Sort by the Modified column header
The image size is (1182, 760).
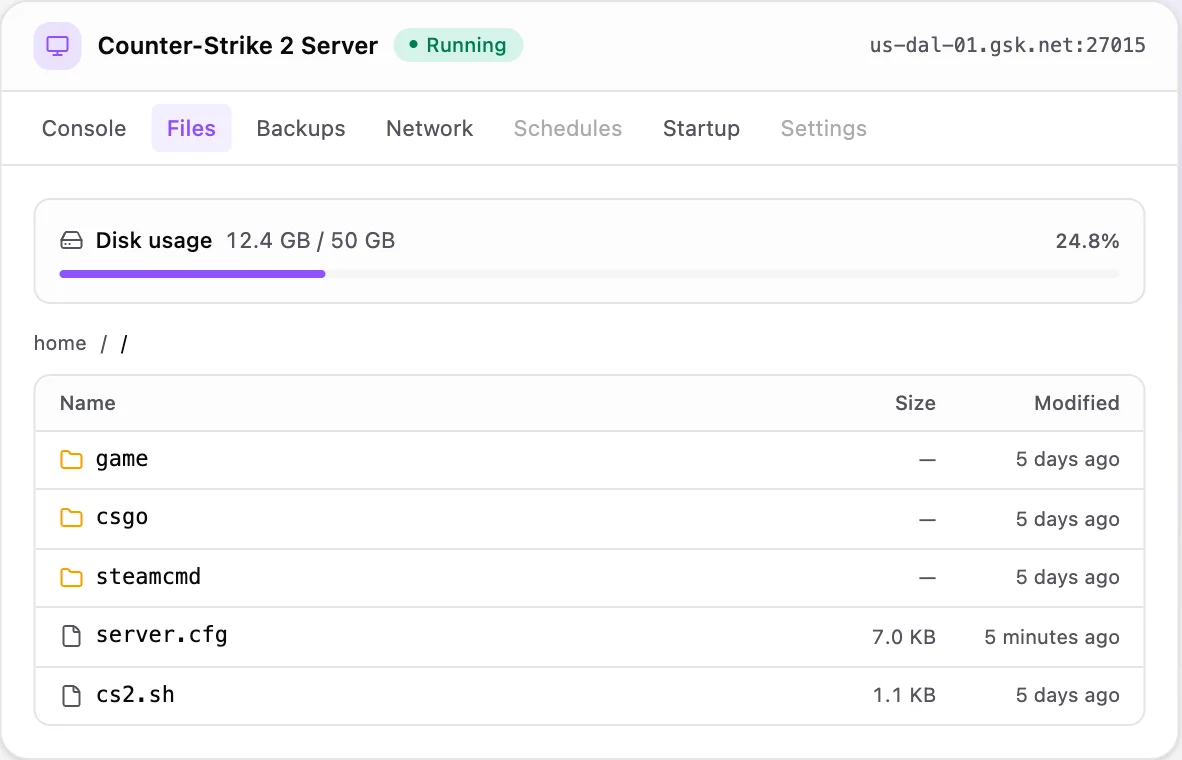point(1076,403)
